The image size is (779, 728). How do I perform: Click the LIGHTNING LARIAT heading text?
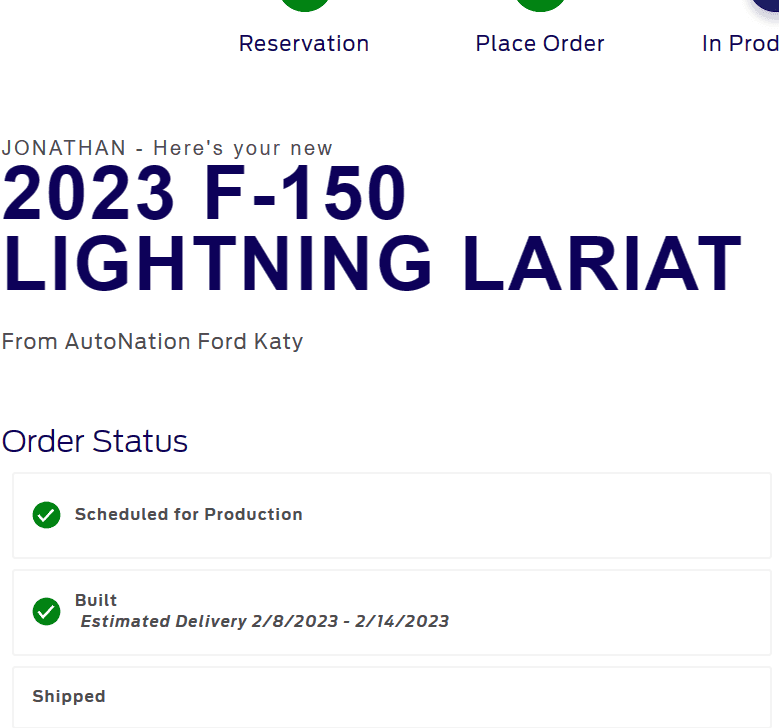pyautogui.click(x=372, y=265)
